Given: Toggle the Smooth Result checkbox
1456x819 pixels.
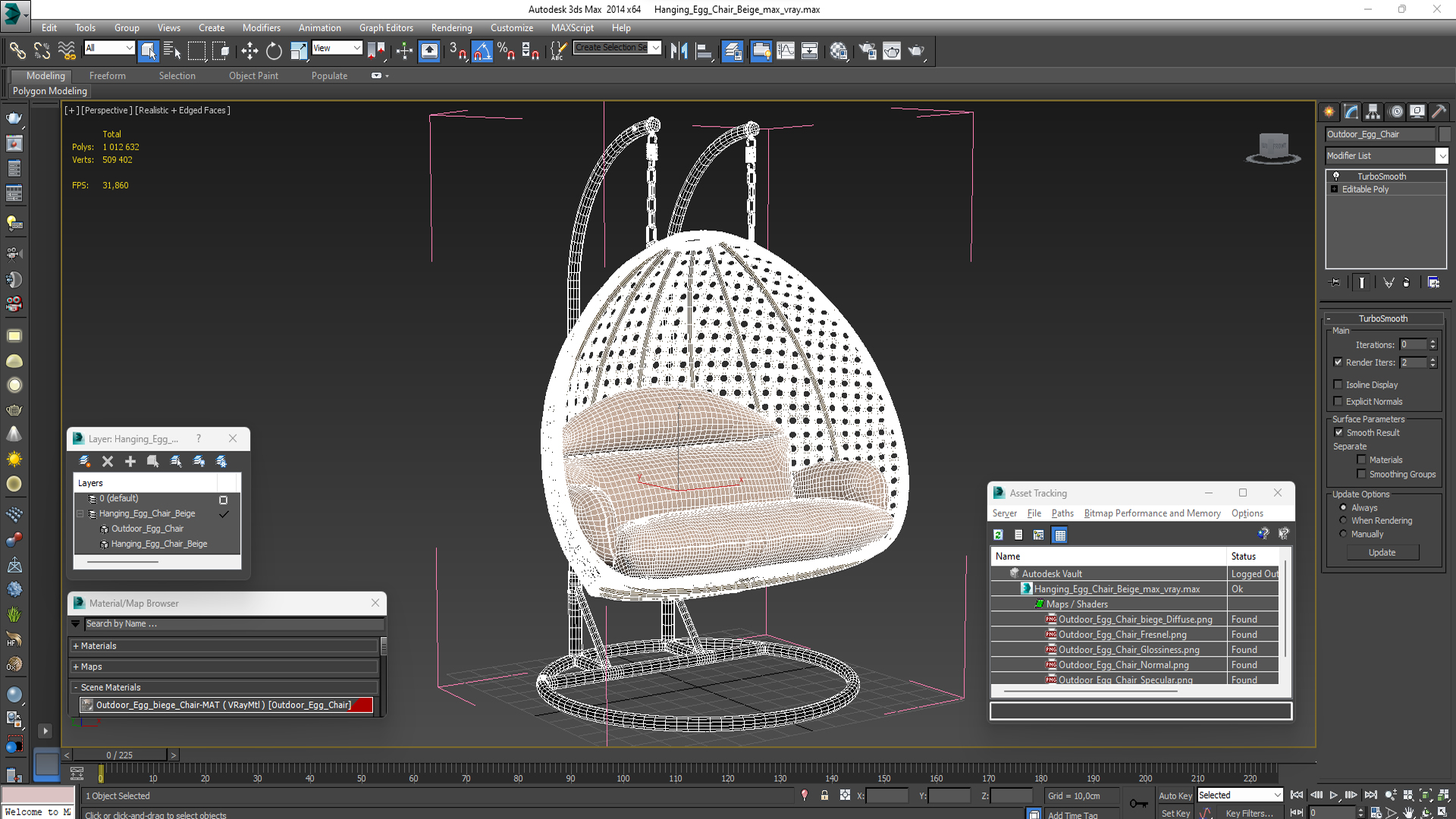Looking at the screenshot, I should coord(1338,432).
